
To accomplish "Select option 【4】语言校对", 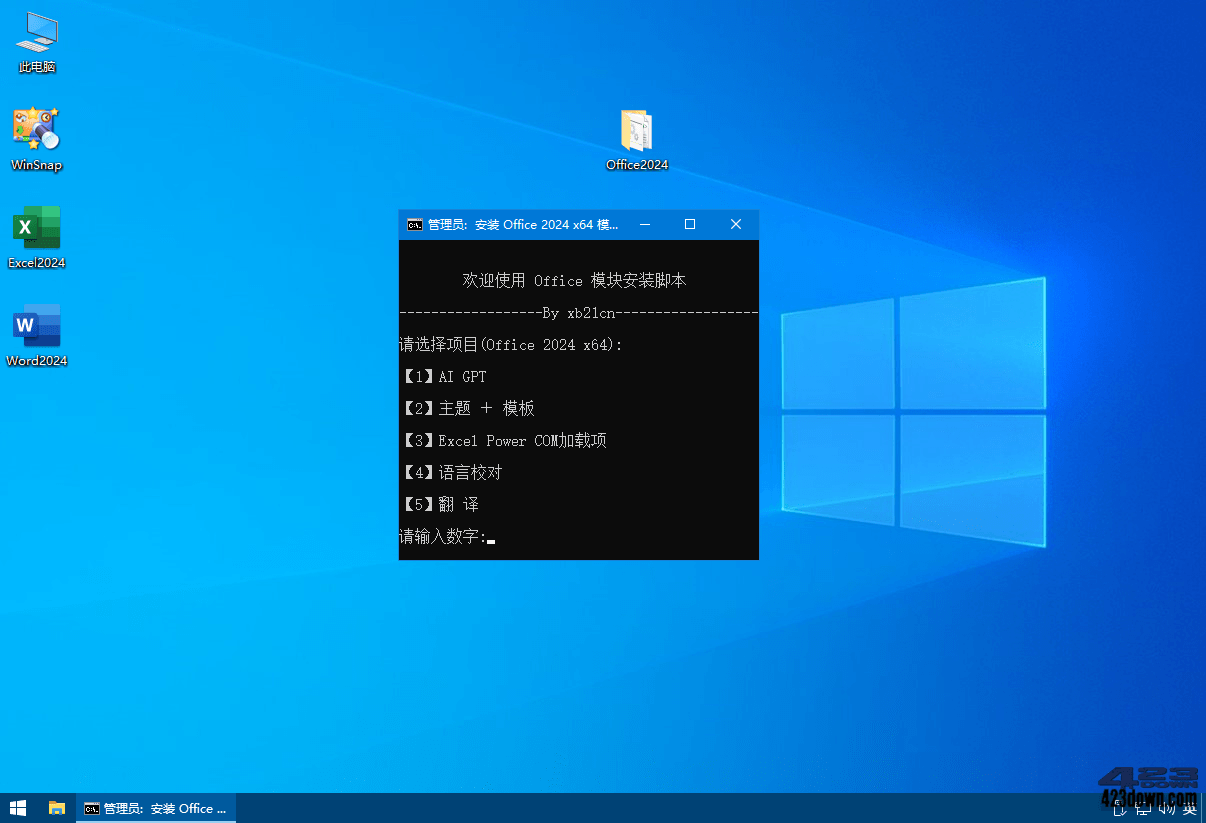I will [x=451, y=472].
